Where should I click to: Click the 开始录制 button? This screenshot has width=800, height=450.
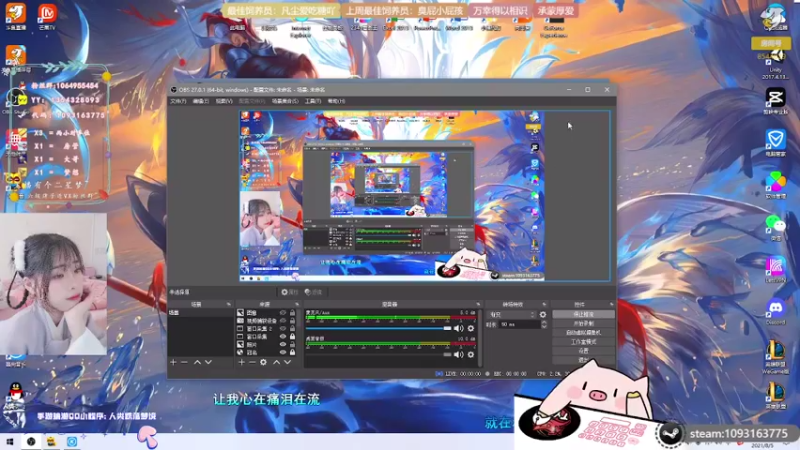point(583,323)
